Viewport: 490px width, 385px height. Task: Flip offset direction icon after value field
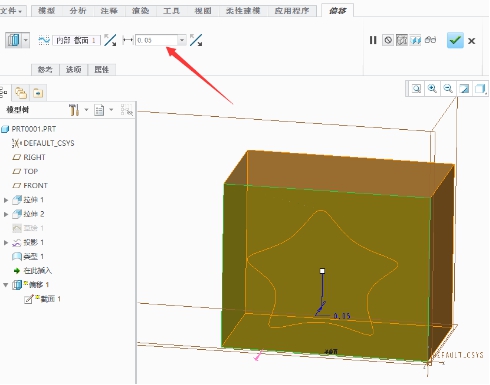[x=196, y=40]
